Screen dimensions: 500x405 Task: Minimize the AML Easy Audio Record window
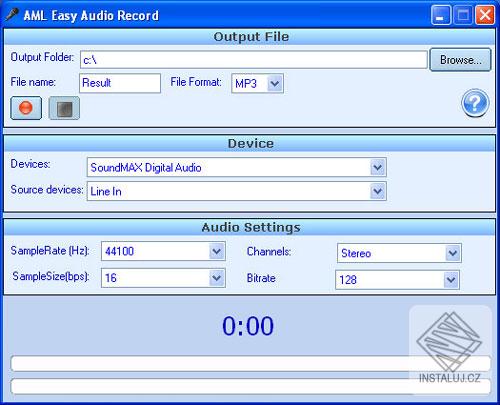441,15
